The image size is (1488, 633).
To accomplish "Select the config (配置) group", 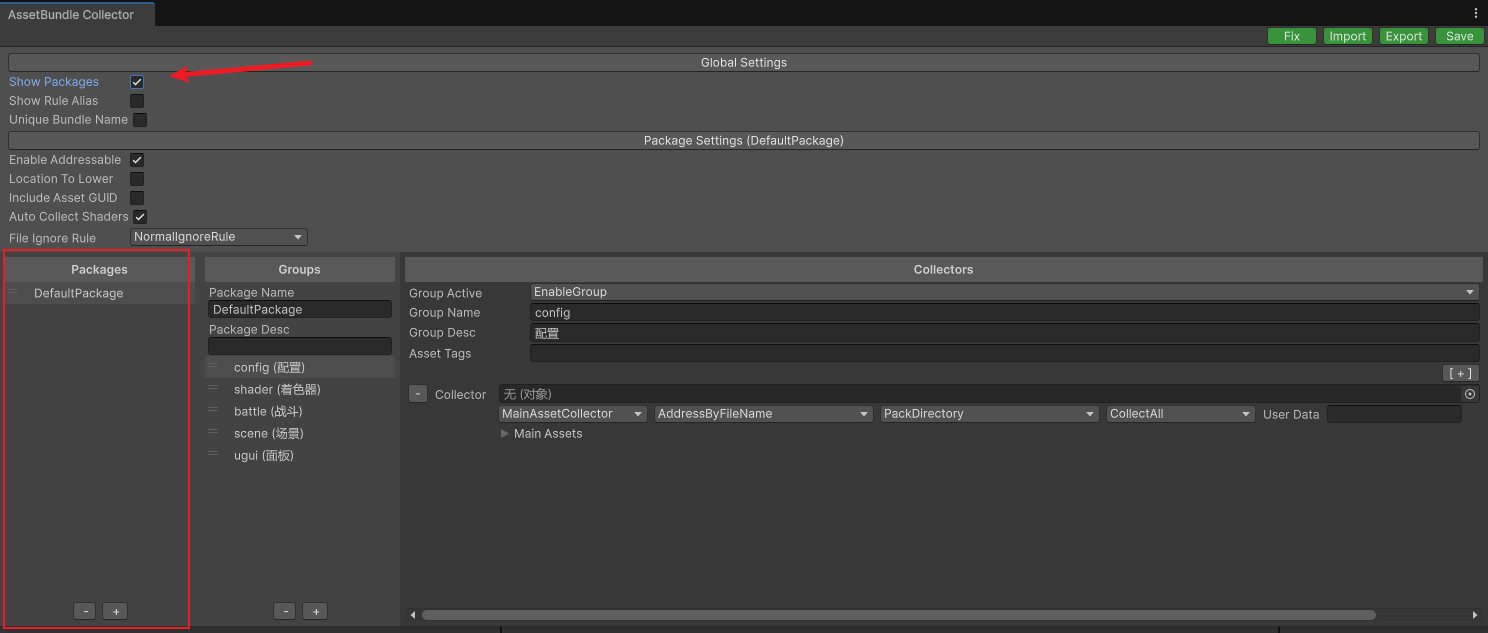I will (300, 367).
